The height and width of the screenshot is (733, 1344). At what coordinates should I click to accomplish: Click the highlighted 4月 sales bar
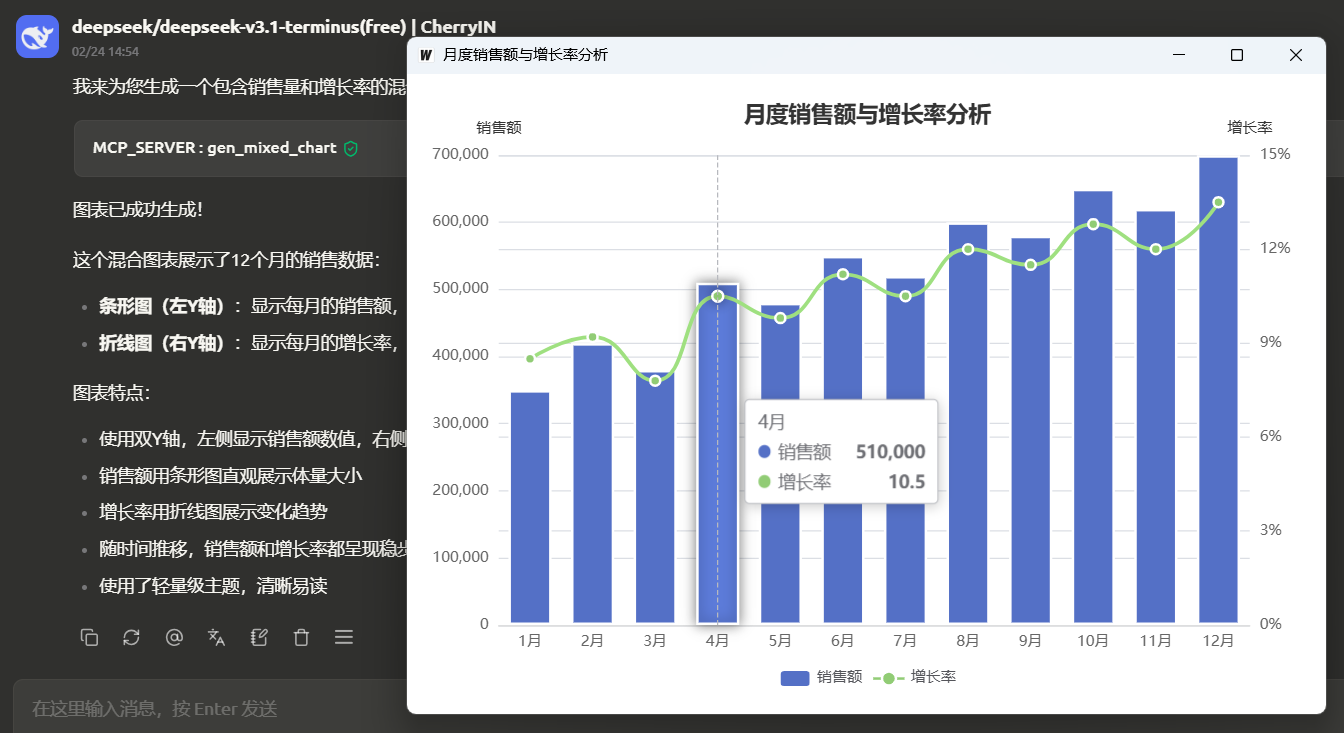pos(717,454)
